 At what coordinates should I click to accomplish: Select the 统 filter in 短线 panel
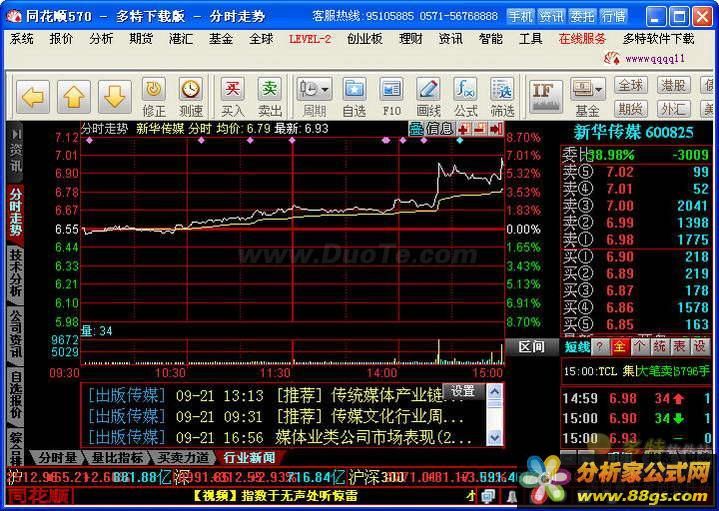659,347
